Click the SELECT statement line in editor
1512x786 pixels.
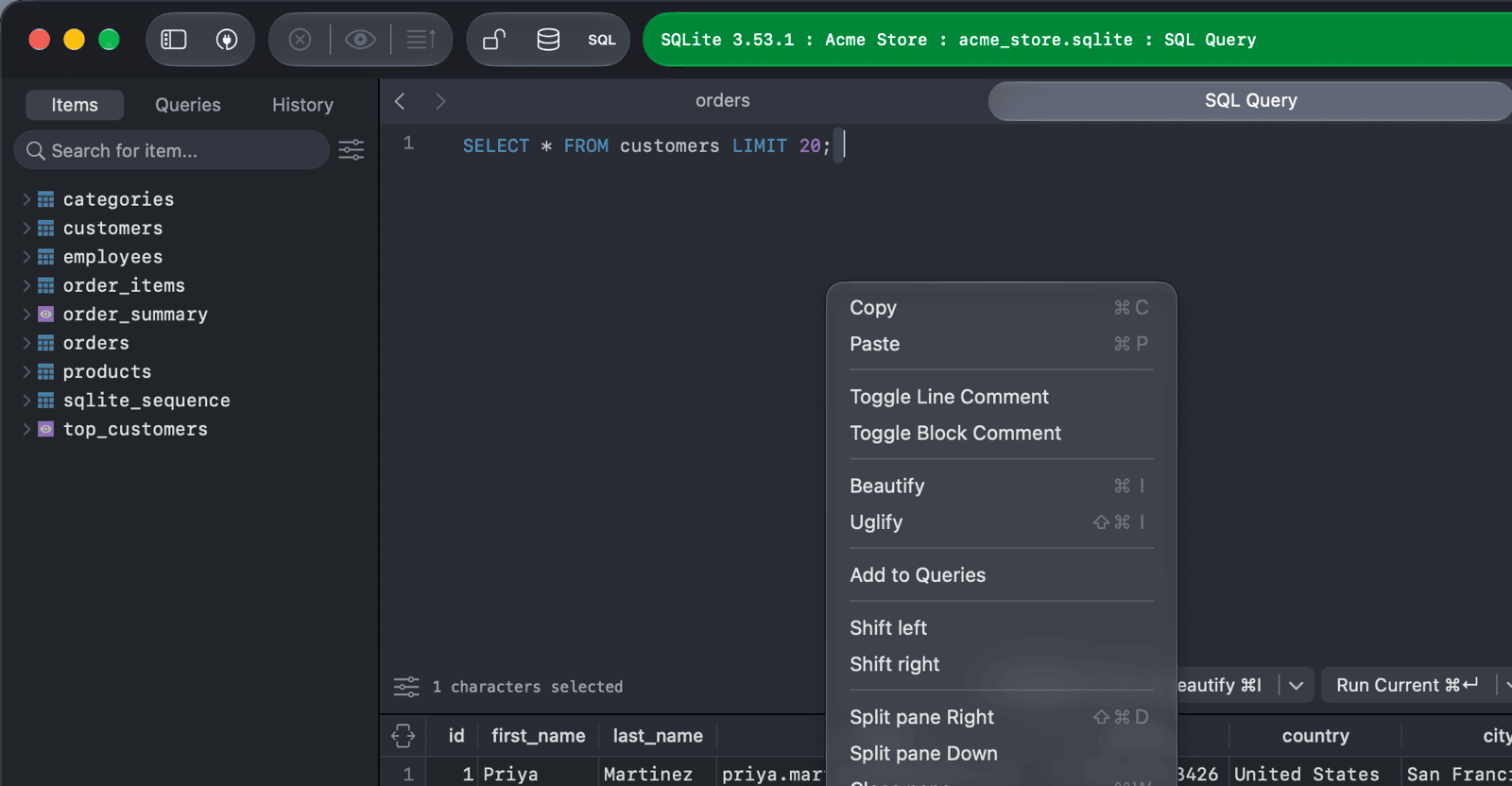click(646, 145)
